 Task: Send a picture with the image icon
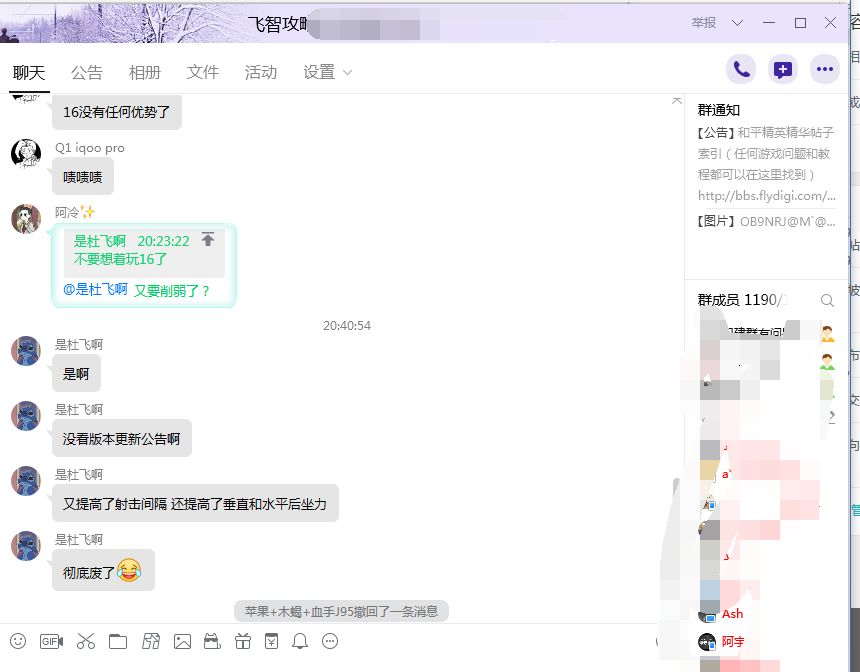182,641
